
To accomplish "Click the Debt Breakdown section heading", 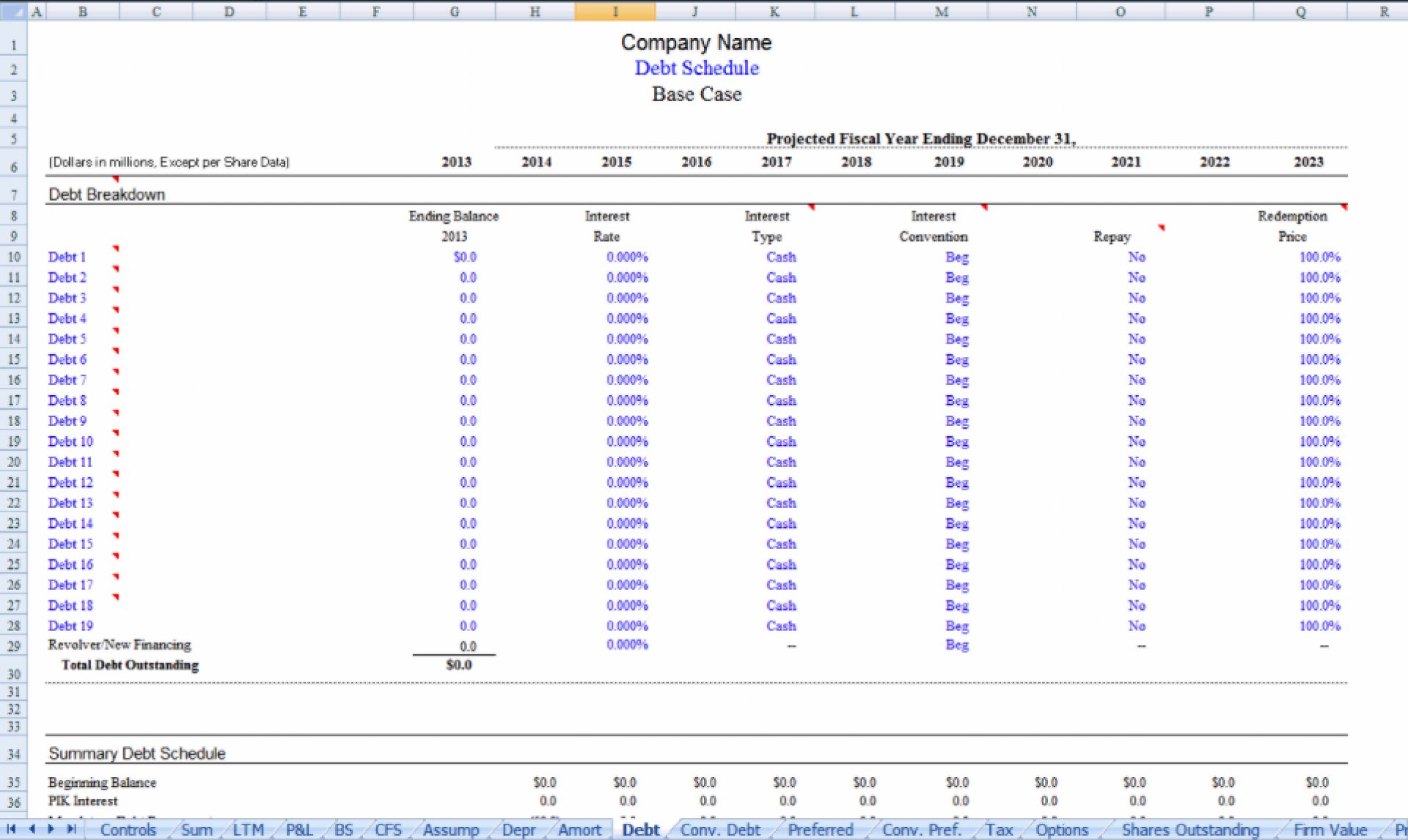I will [106, 194].
